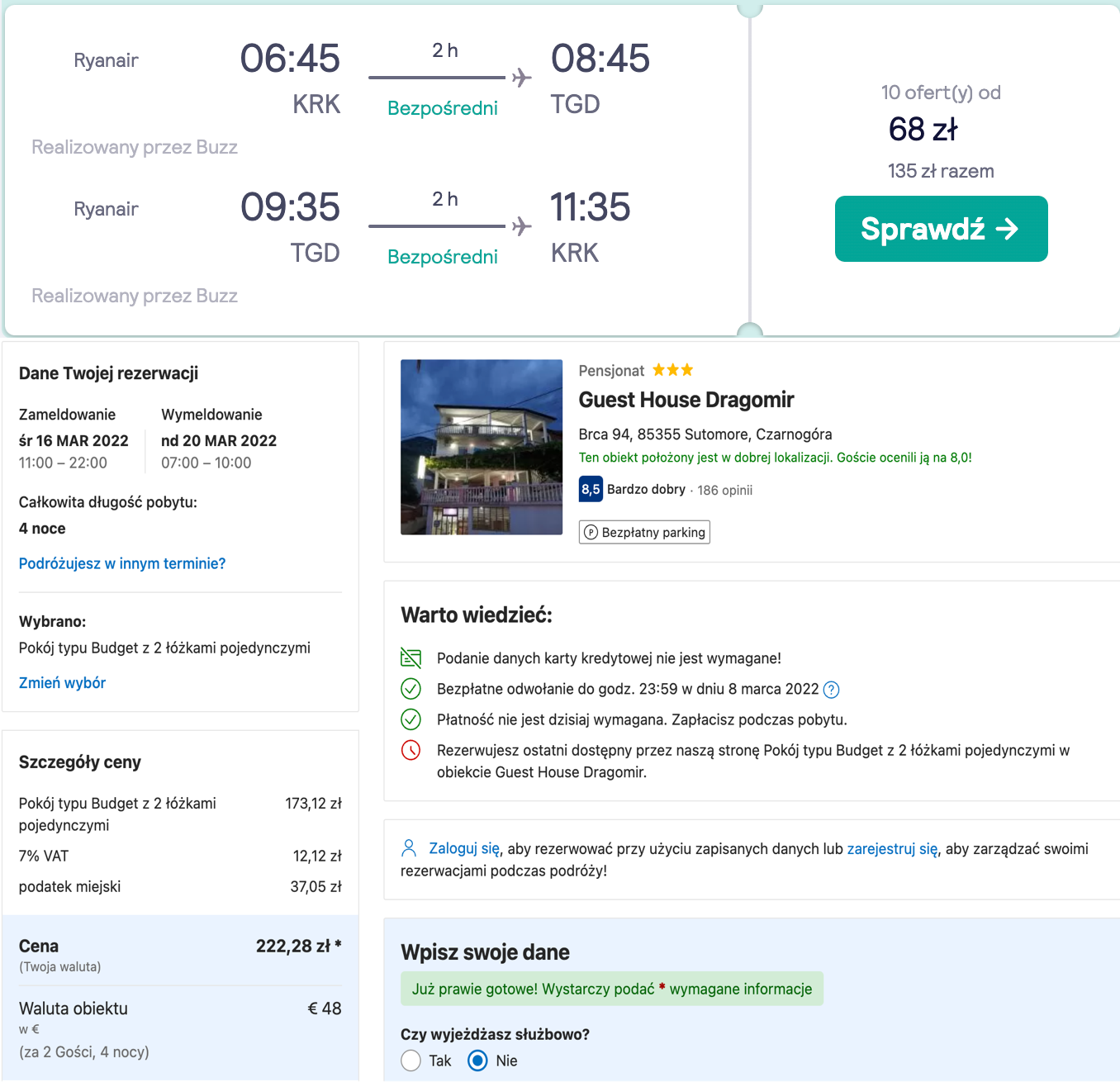The width and height of the screenshot is (1120, 1082).
Task: Click the three-star rating icons
Action: [x=673, y=370]
